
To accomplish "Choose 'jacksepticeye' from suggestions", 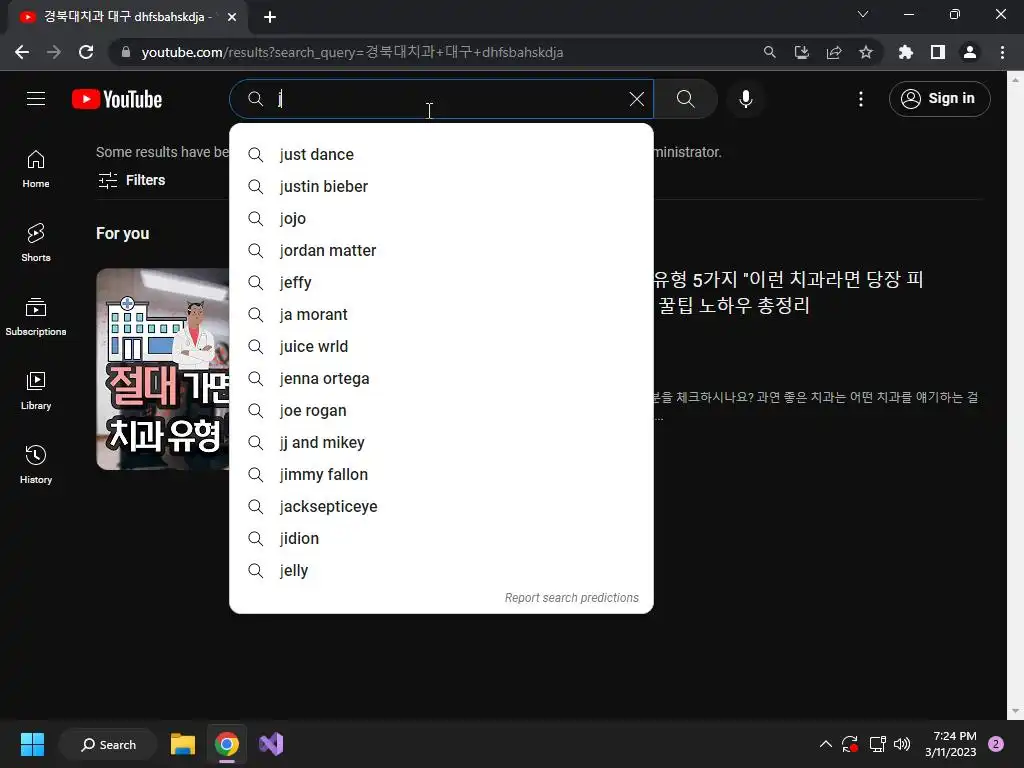I will point(441,507).
